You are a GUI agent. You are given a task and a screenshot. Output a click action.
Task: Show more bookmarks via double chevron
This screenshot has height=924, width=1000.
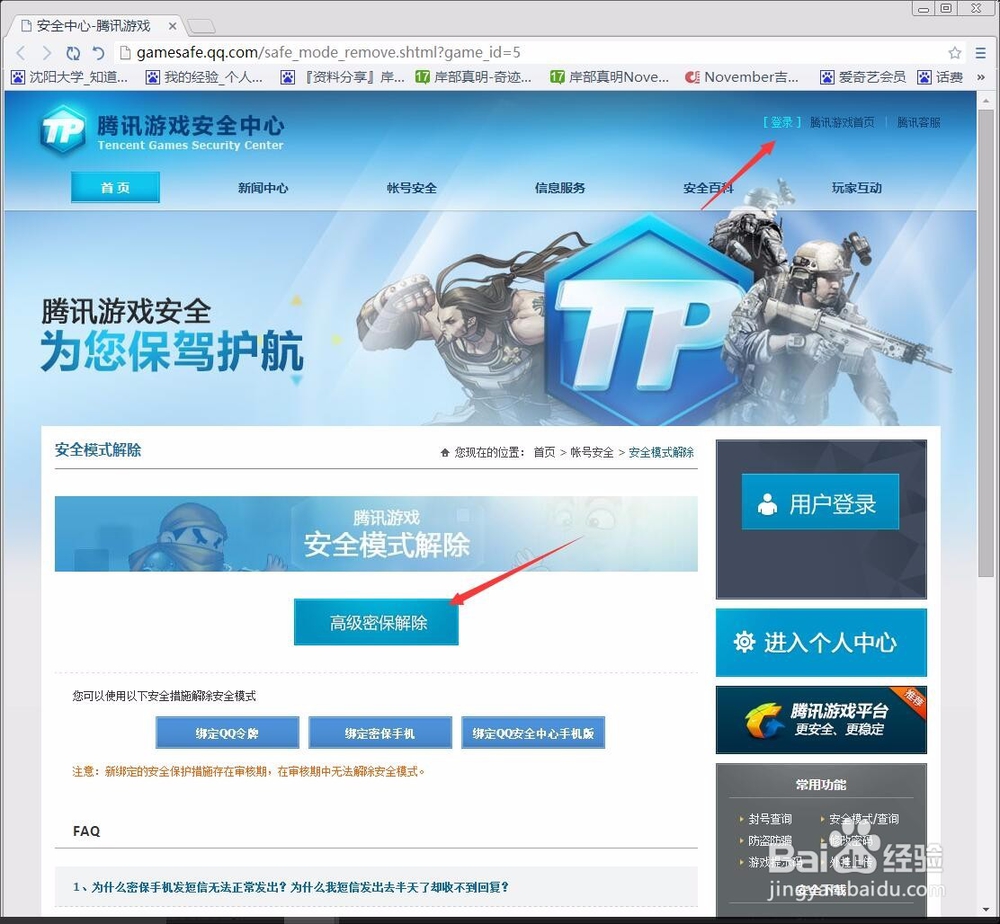coord(981,77)
